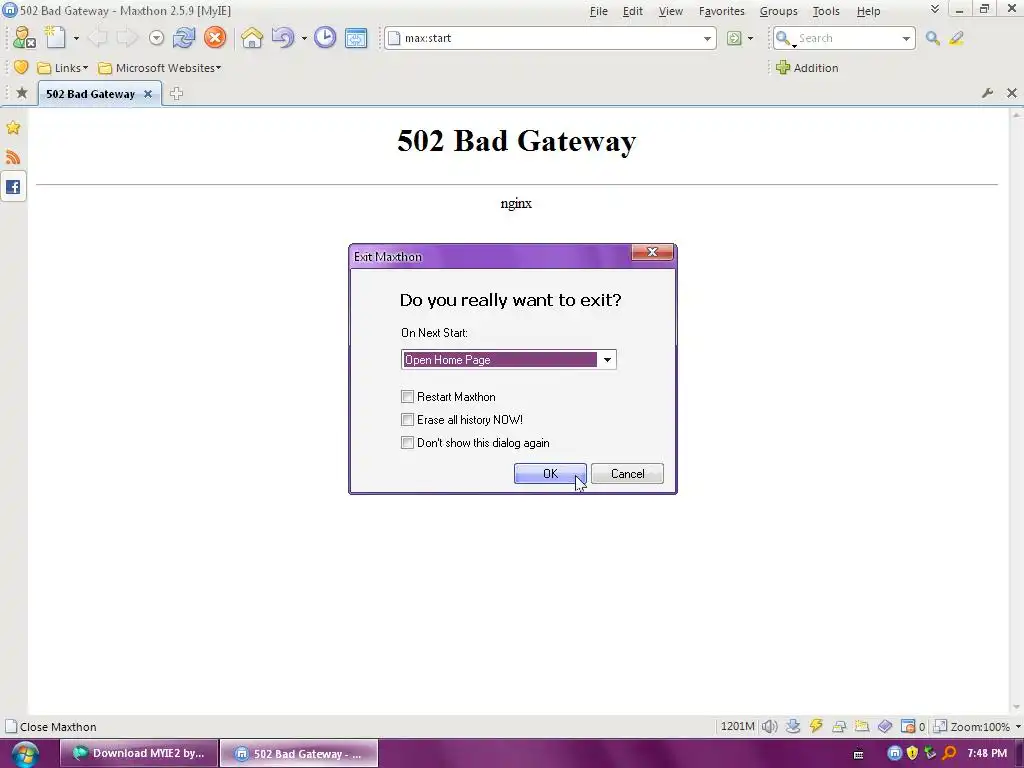This screenshot has width=1024, height=768.
Task: Click the lightning bolt status bar icon
Action: point(816,726)
